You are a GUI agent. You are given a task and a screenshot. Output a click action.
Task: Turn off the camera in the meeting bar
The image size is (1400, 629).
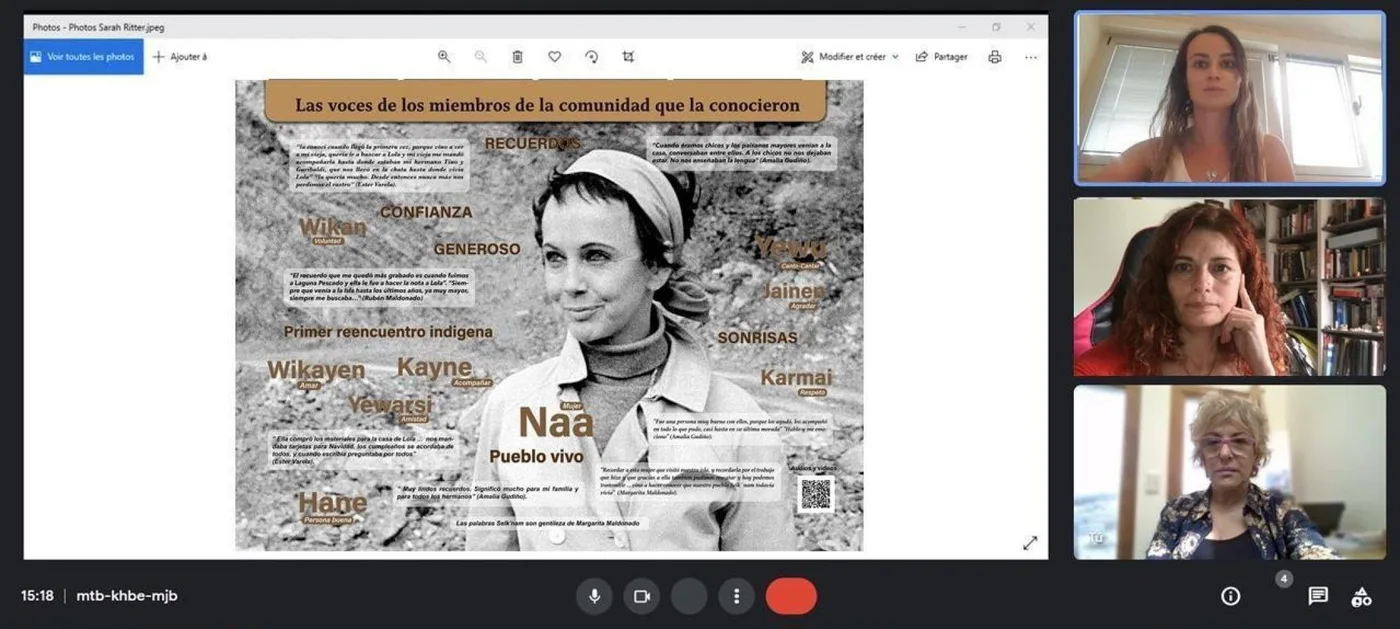(642, 596)
